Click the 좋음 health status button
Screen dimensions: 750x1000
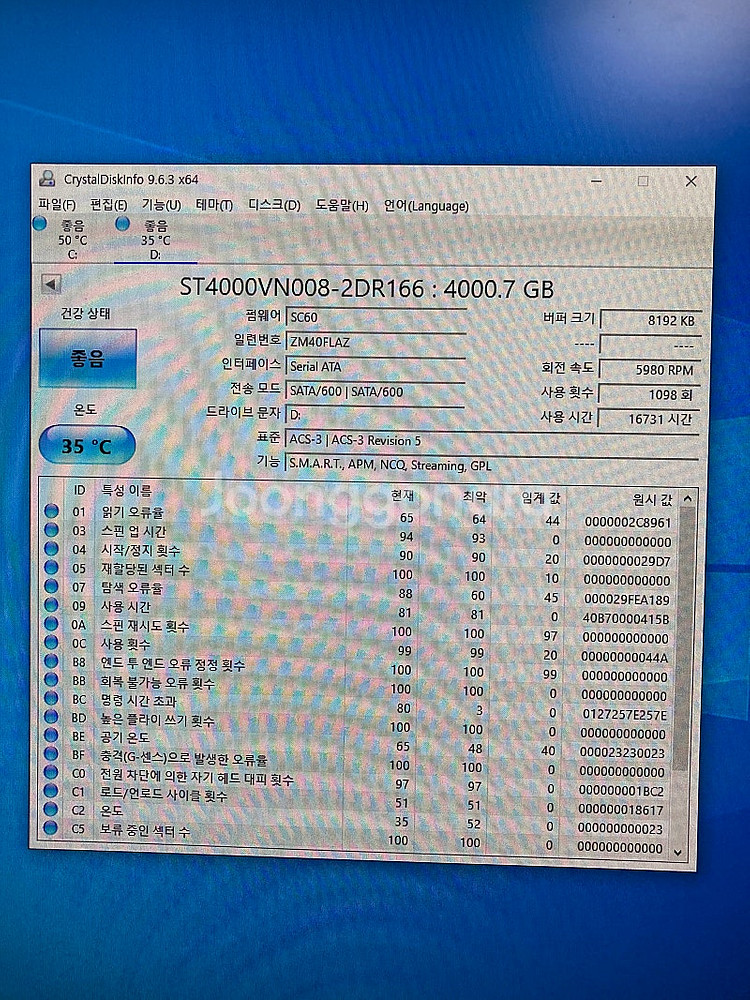pyautogui.click(x=87, y=358)
